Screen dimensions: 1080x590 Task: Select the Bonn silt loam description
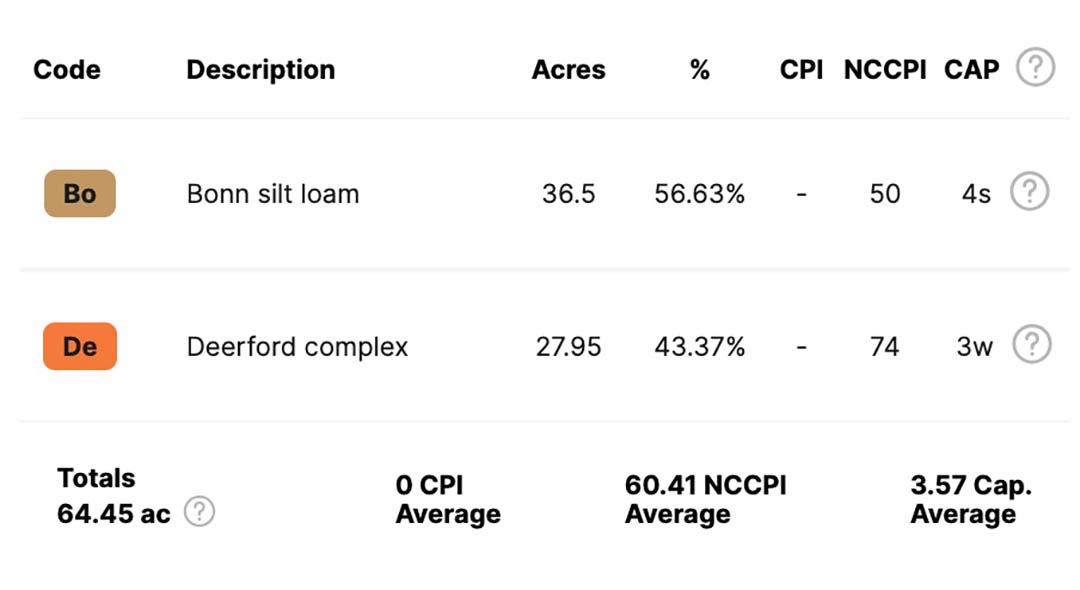pyautogui.click(x=273, y=194)
